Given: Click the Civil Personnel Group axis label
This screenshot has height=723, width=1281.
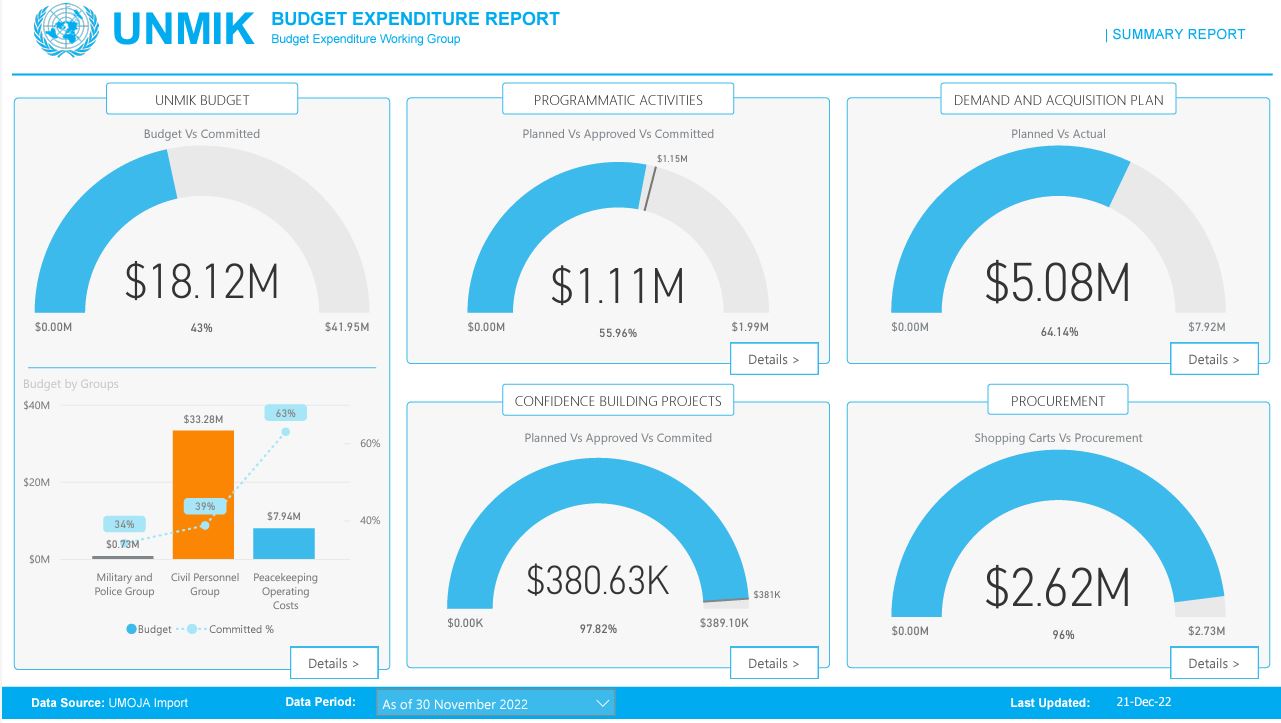Looking at the screenshot, I should (205, 585).
